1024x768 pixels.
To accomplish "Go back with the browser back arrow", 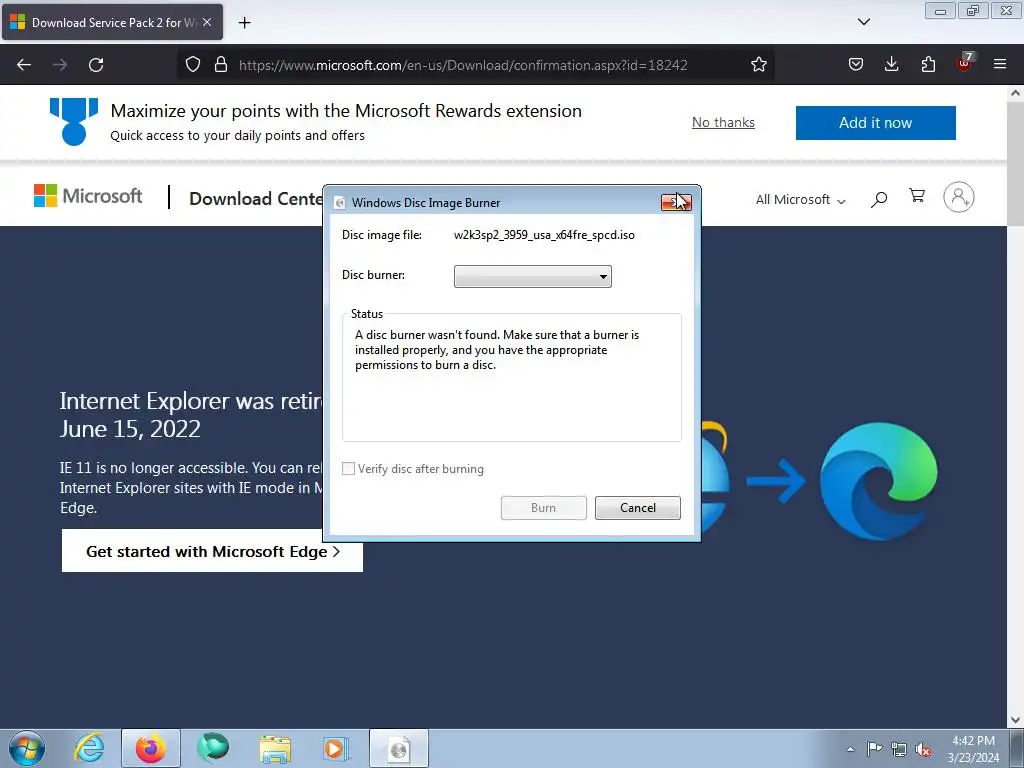I will click(x=24, y=65).
